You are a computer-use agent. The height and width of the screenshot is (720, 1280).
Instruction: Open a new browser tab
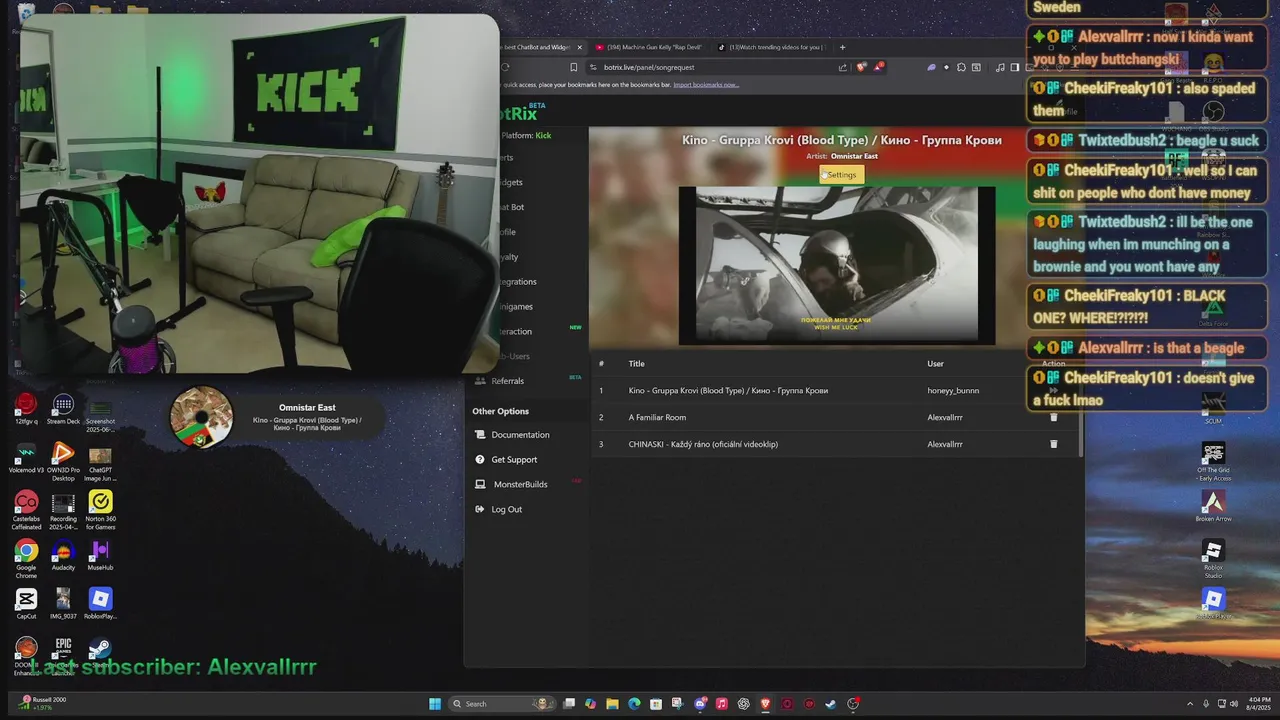click(x=842, y=47)
